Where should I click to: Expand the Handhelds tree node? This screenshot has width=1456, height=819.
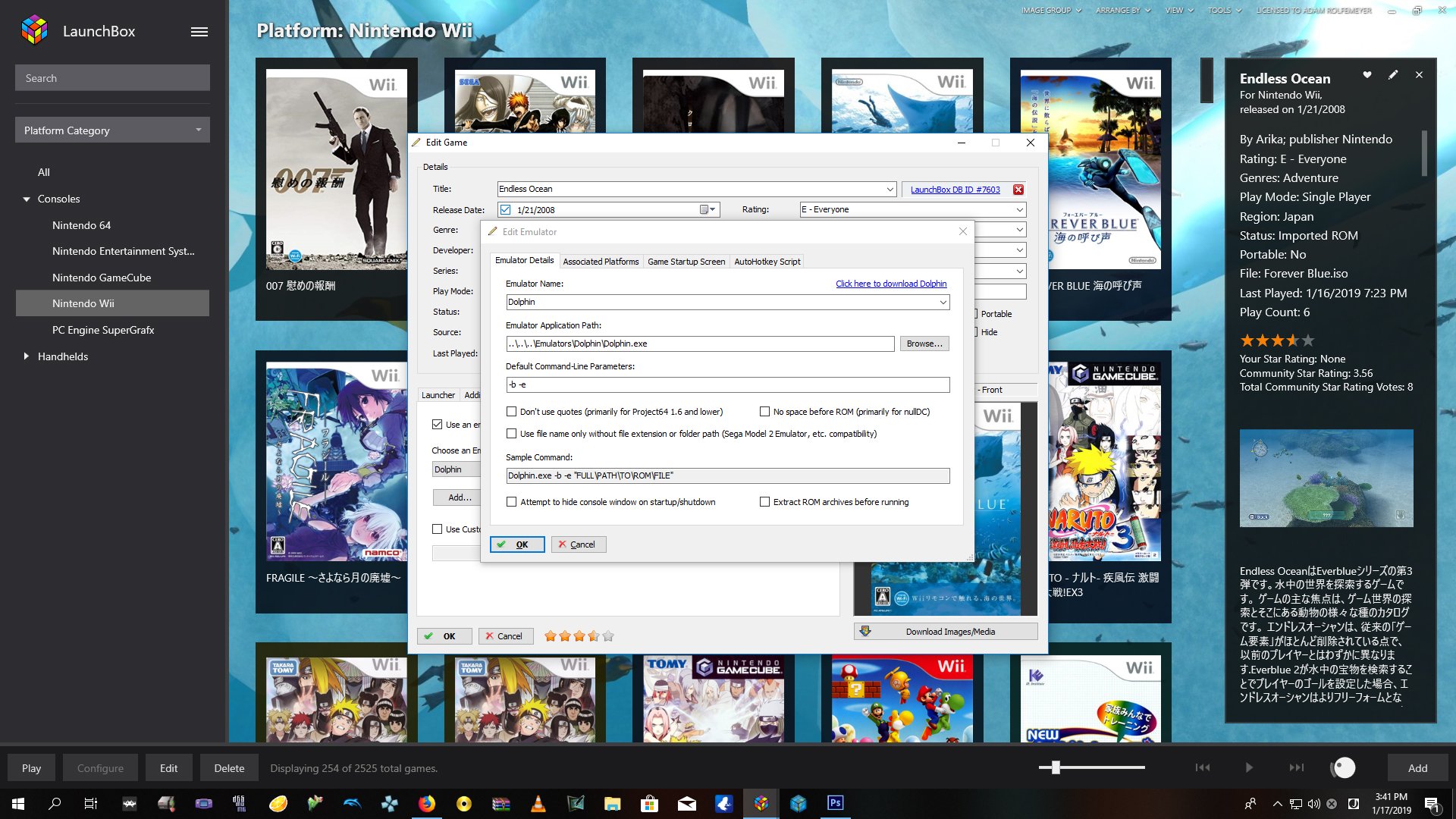click(x=27, y=356)
